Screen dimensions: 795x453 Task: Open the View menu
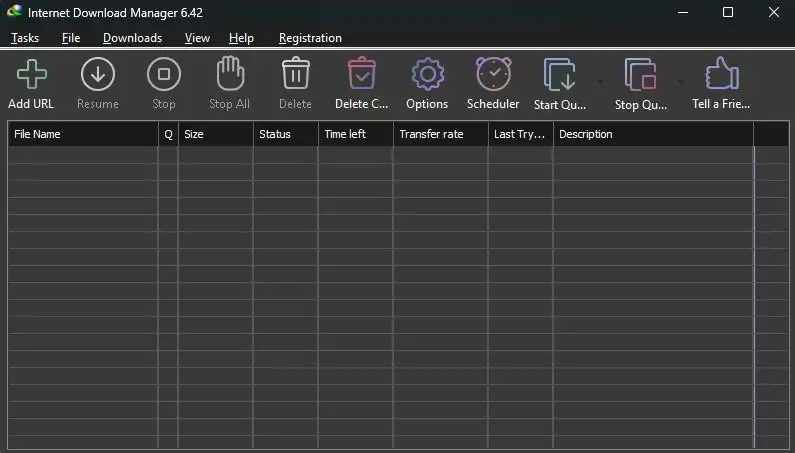[197, 38]
